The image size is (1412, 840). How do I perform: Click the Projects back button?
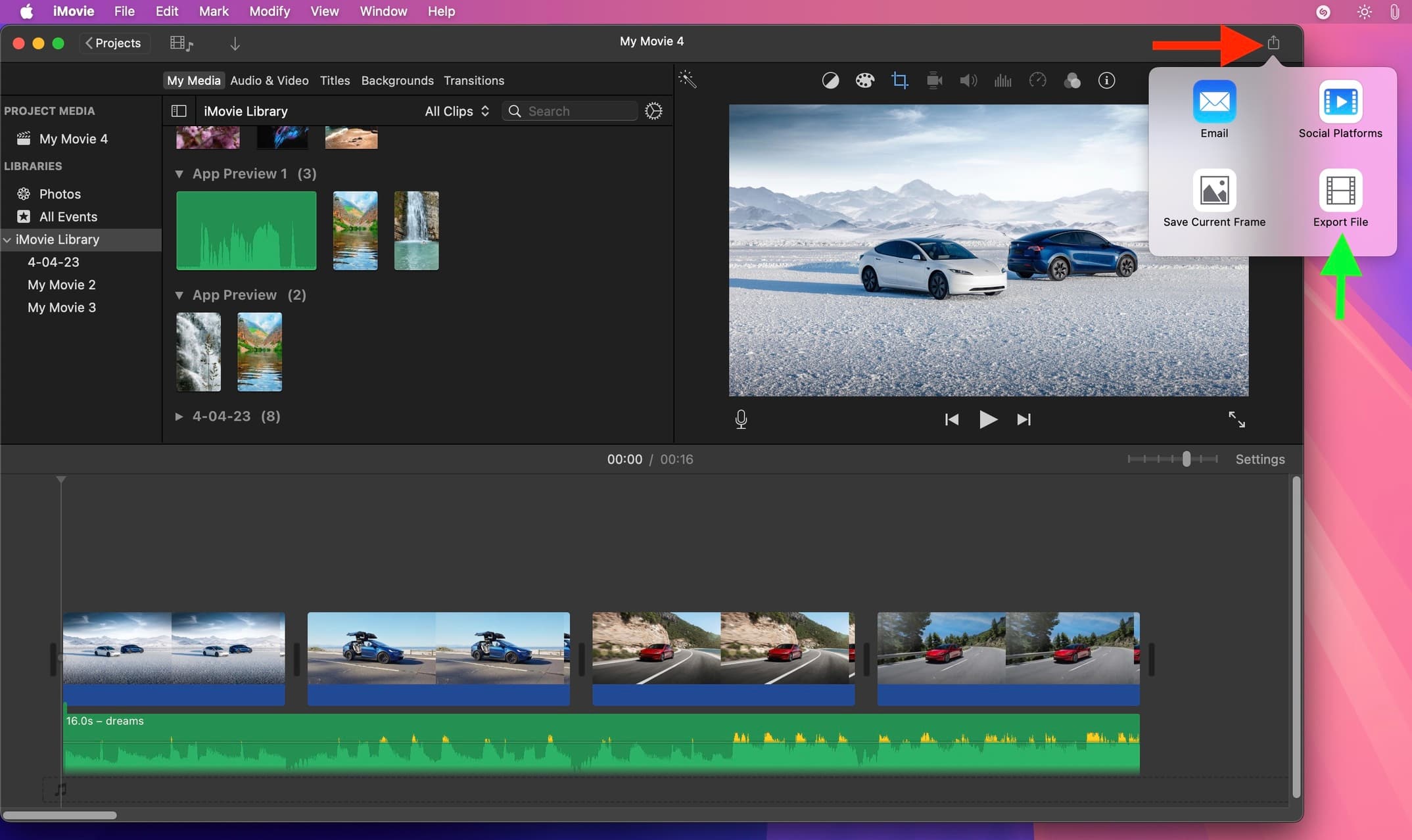pos(114,43)
